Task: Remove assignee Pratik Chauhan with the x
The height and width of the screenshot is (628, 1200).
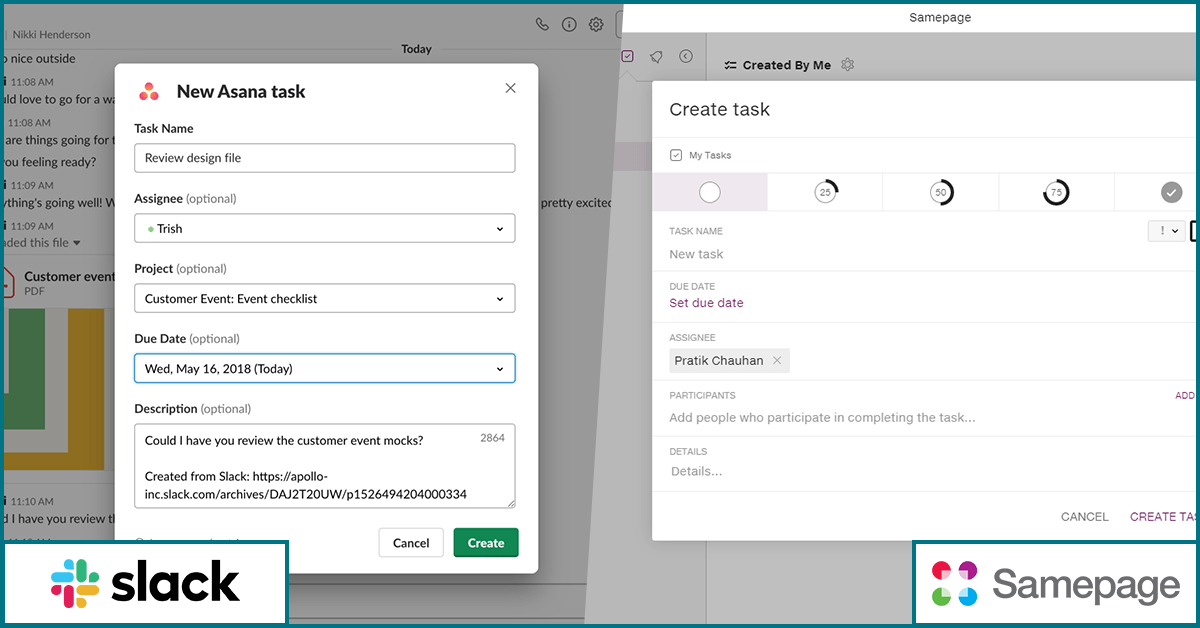Action: 777,361
